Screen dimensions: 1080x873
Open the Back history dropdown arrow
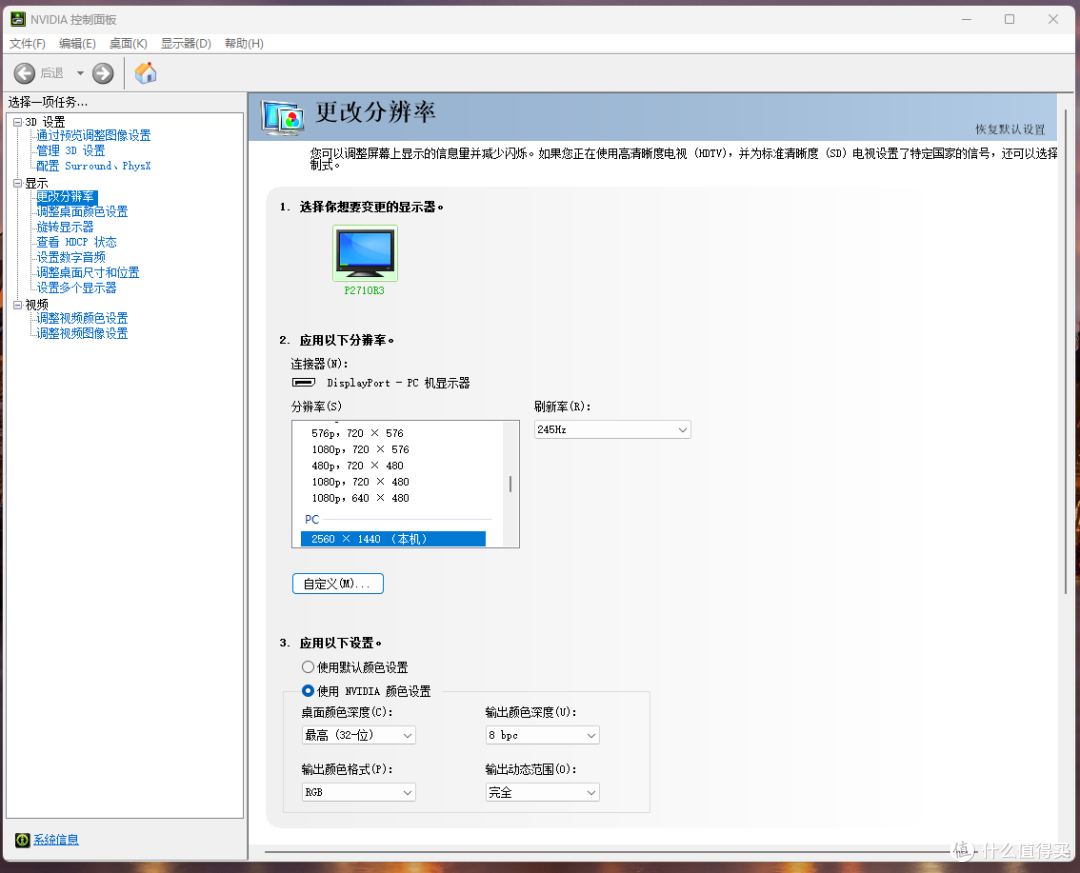[80, 73]
